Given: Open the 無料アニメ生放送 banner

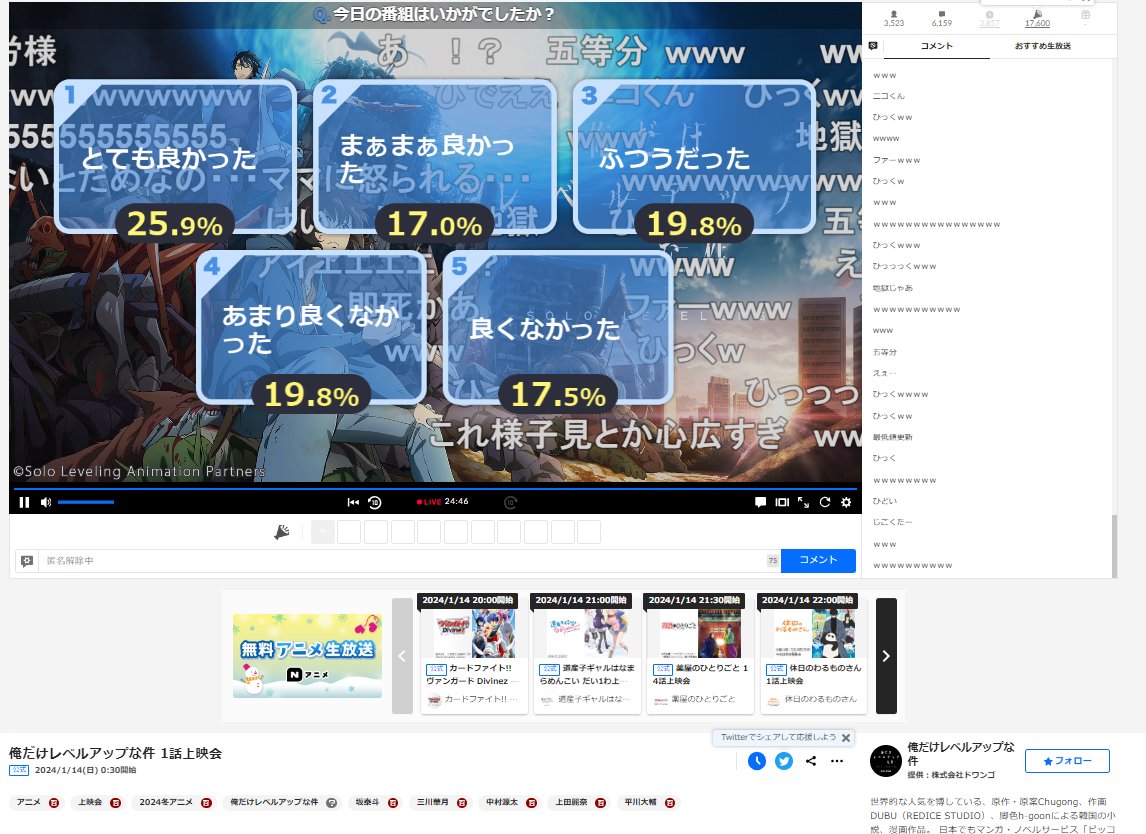Looking at the screenshot, I should click(307, 656).
